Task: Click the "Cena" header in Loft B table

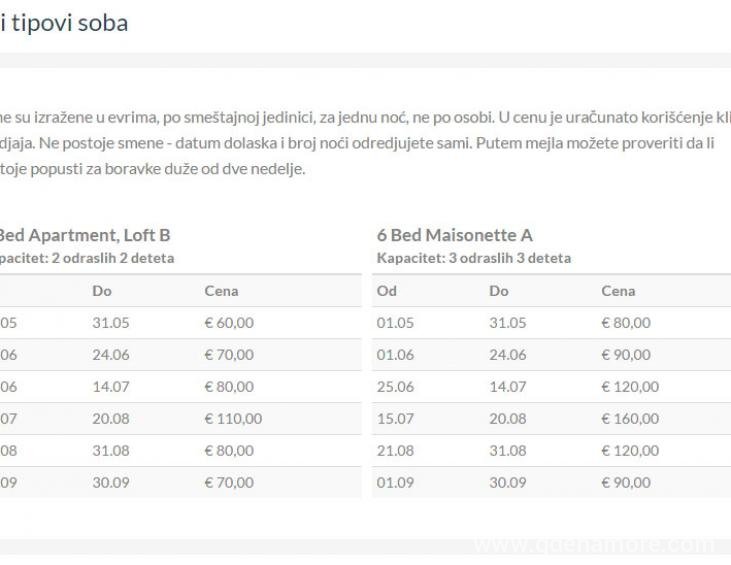Action: tap(221, 291)
